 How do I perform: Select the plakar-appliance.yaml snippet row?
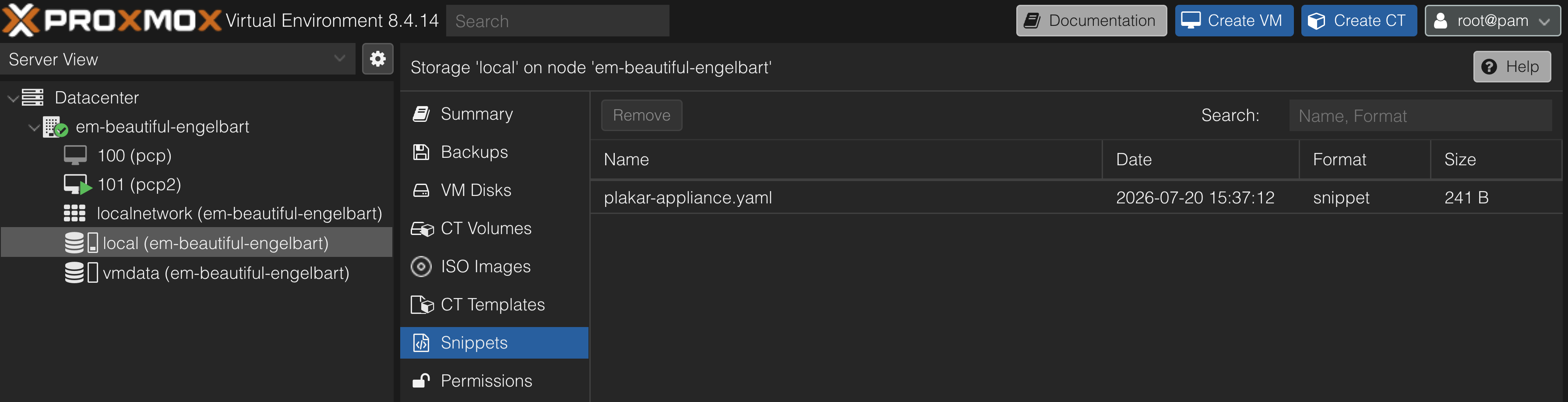[x=1076, y=197]
